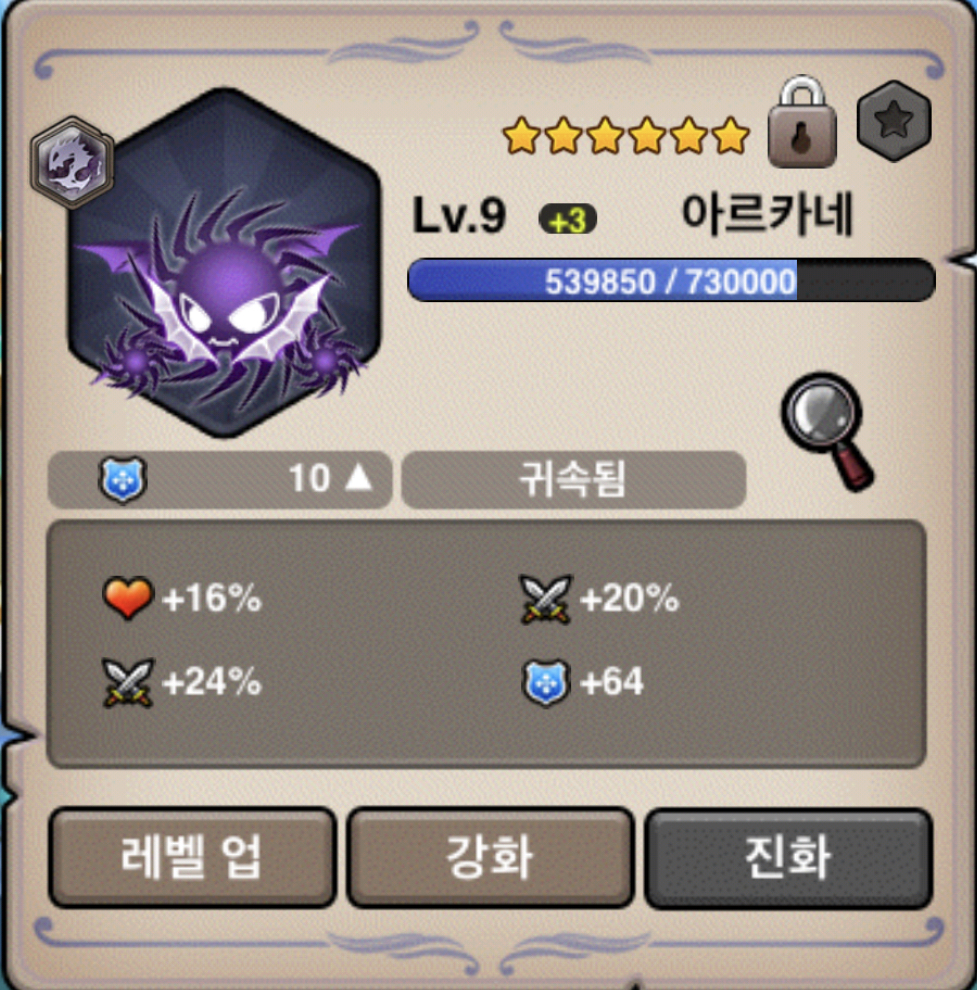Viewport: 977px width, 990px height.
Task: Click the experience bar showing 539850 / 730000
Action: 671,280
